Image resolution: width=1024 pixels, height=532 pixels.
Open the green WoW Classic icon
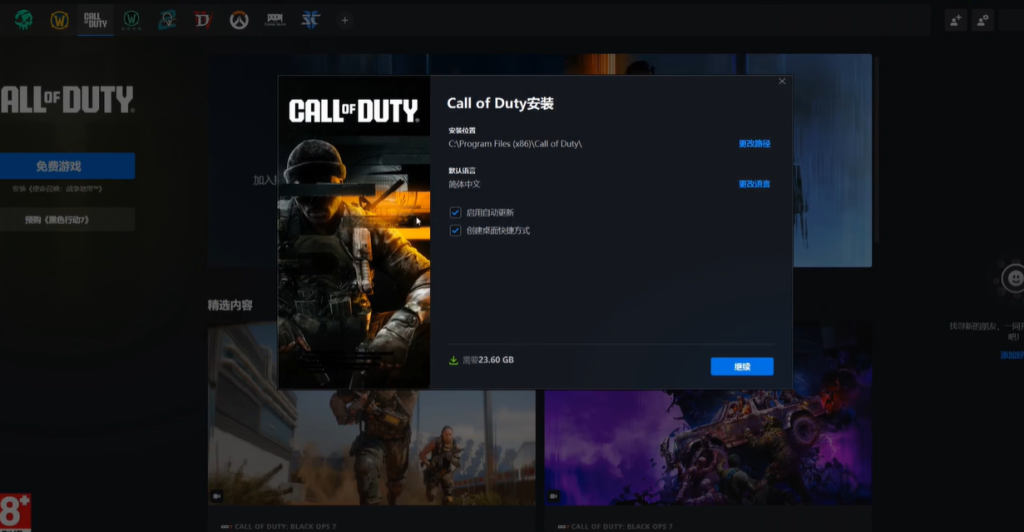point(131,20)
